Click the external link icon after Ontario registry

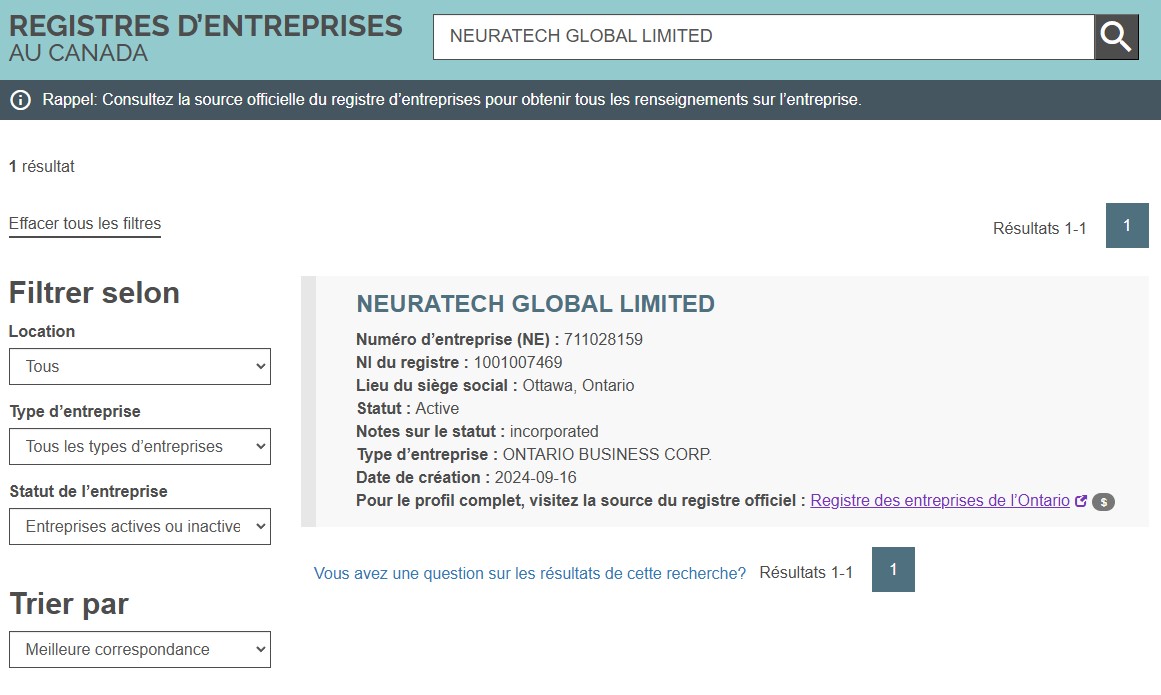(1080, 501)
